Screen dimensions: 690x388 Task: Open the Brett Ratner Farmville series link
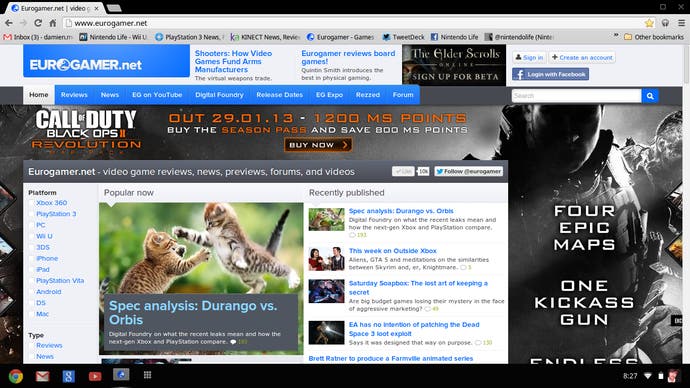pos(391,359)
